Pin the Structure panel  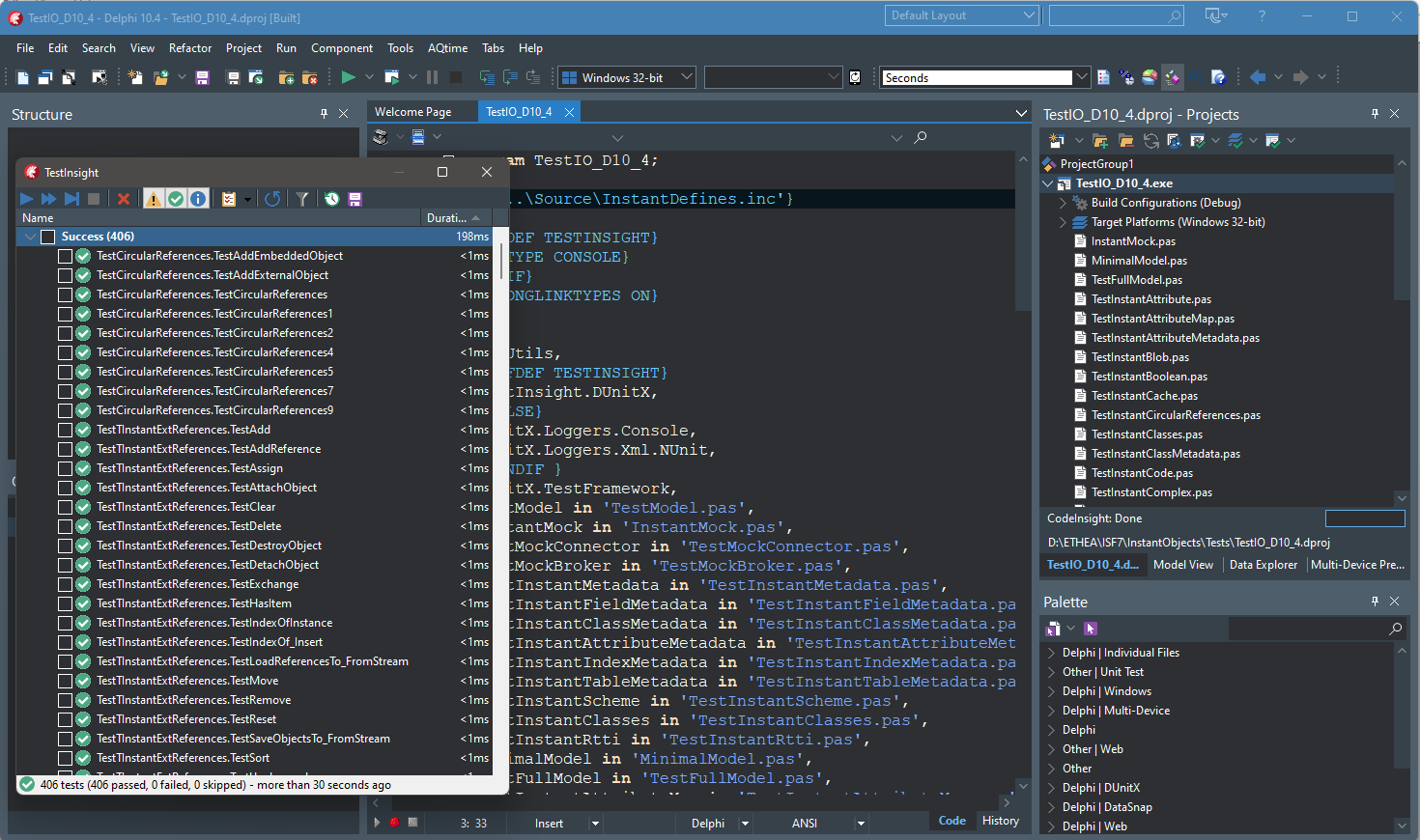[324, 114]
